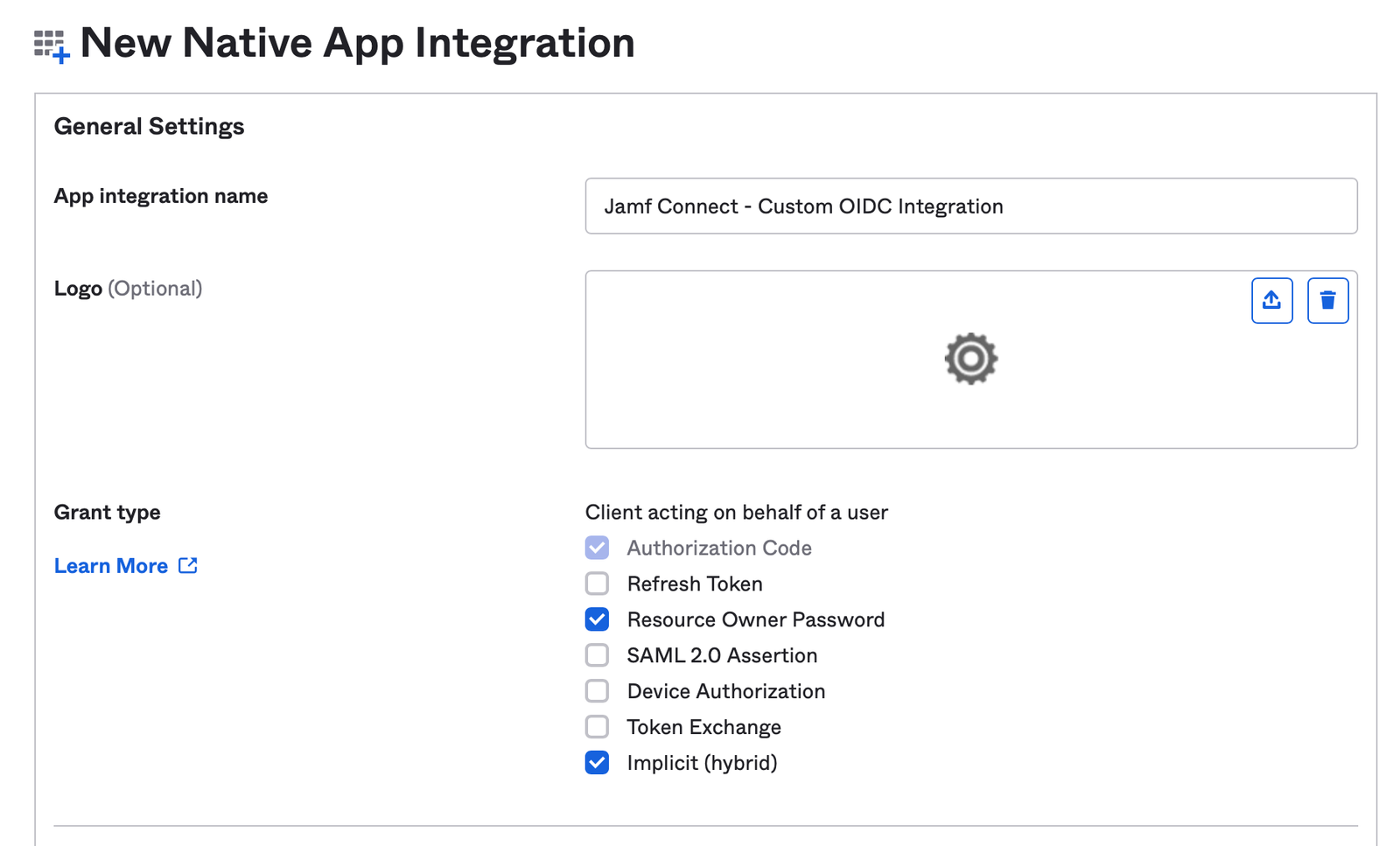
Task: Click the external link icon next to Learn More
Action: 188,565
